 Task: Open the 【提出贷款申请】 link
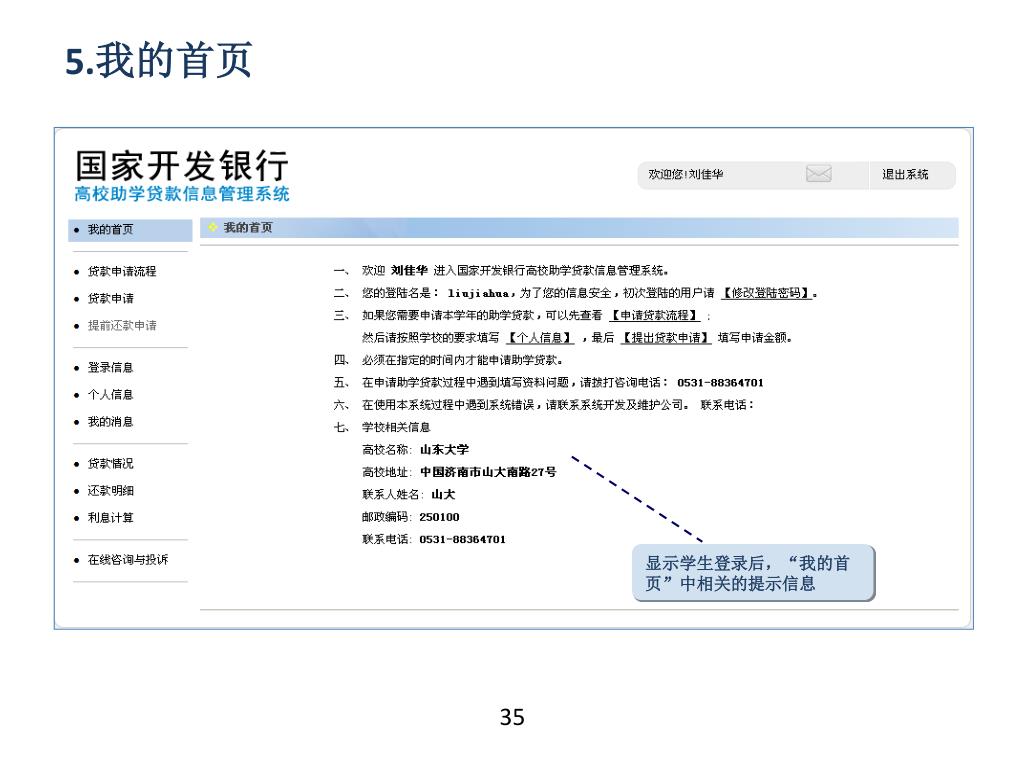665,338
